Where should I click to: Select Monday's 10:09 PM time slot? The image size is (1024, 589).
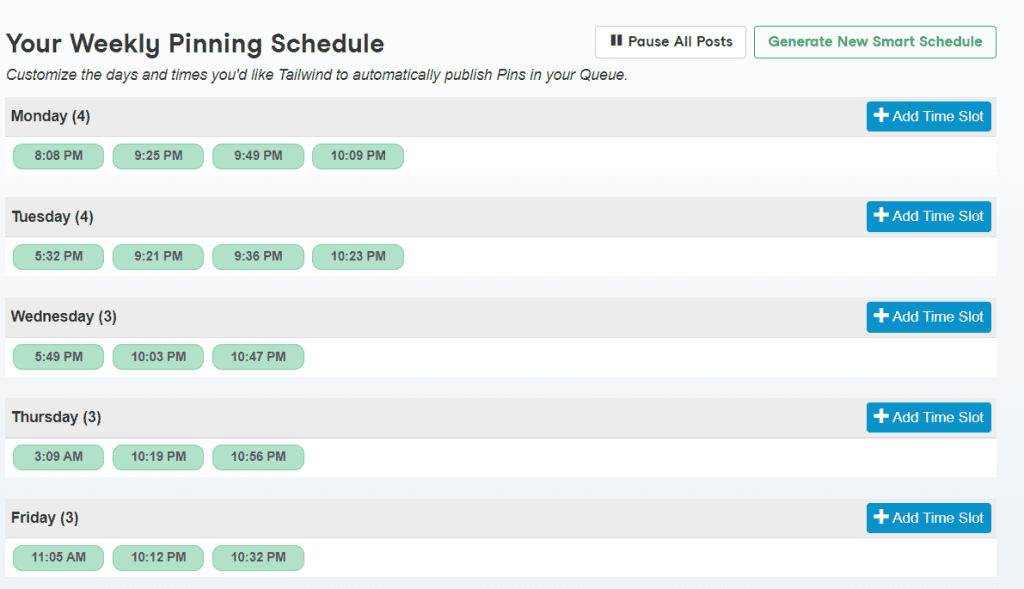[357, 156]
